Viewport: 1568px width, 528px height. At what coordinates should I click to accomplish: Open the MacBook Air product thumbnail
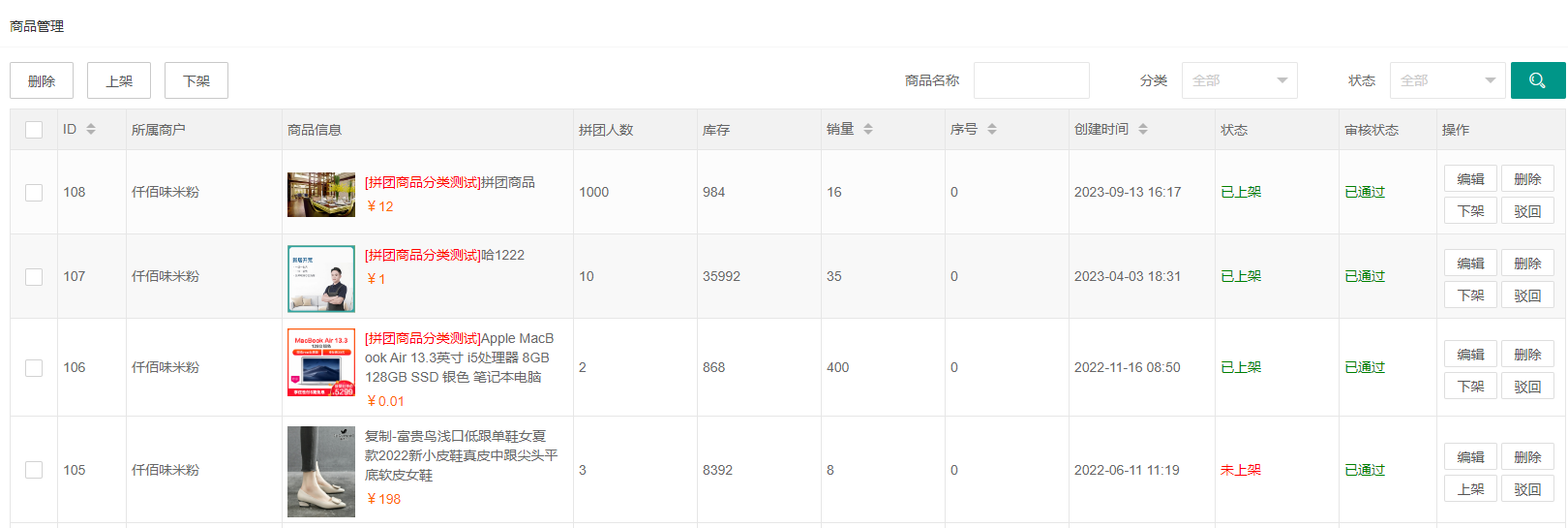[321, 362]
